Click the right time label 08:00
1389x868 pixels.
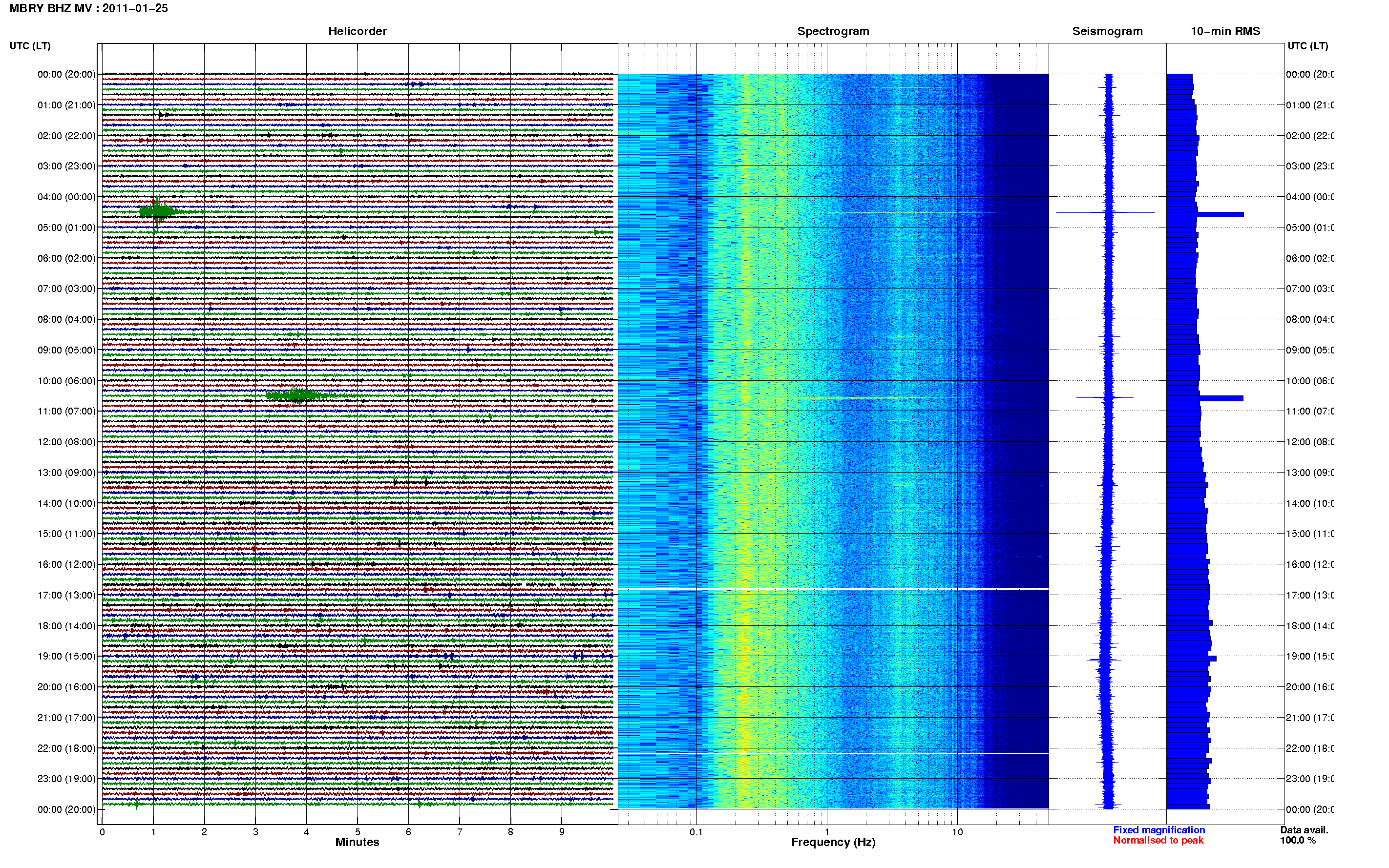coord(1309,320)
